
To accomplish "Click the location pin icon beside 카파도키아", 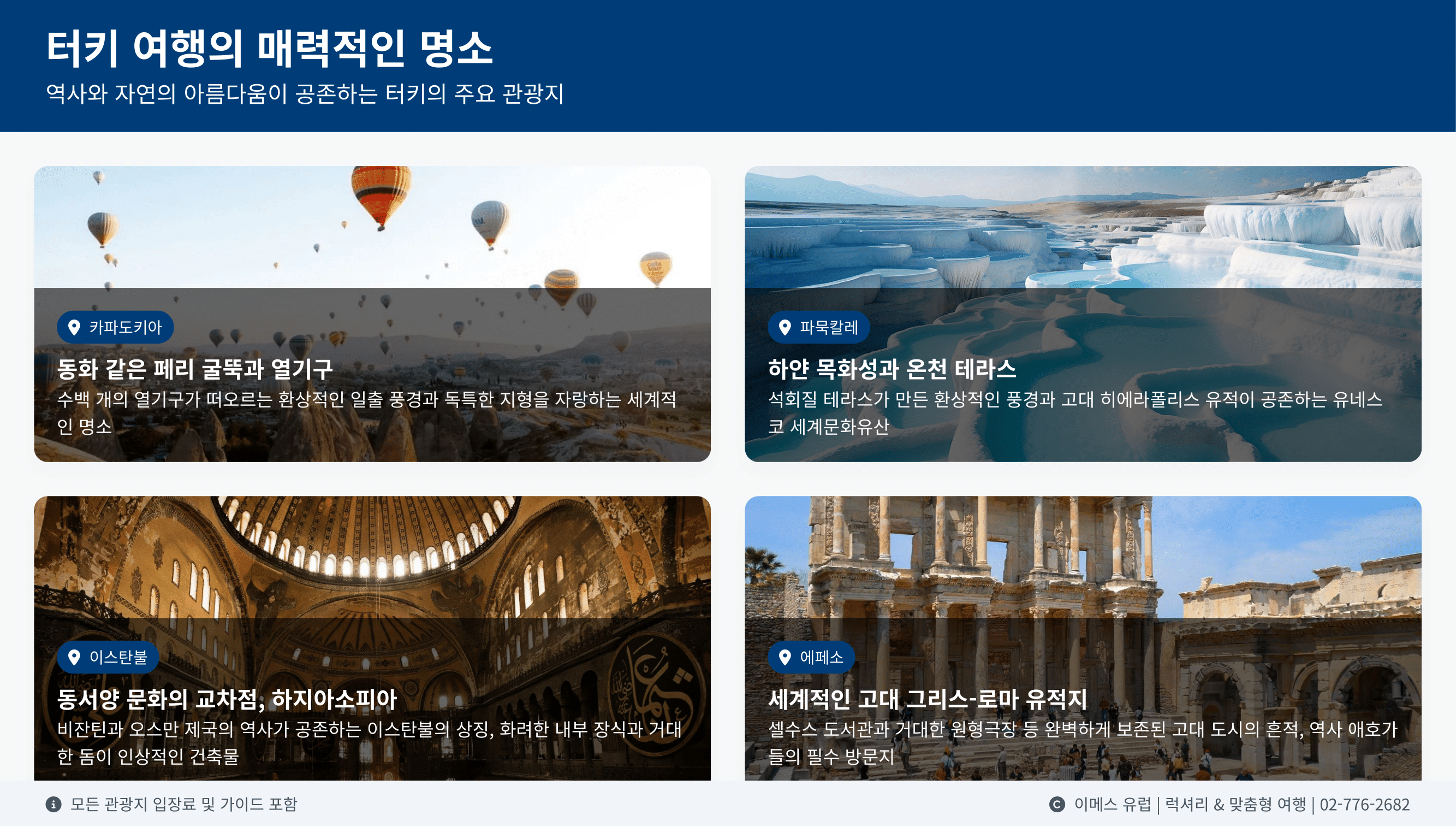I will (74, 327).
